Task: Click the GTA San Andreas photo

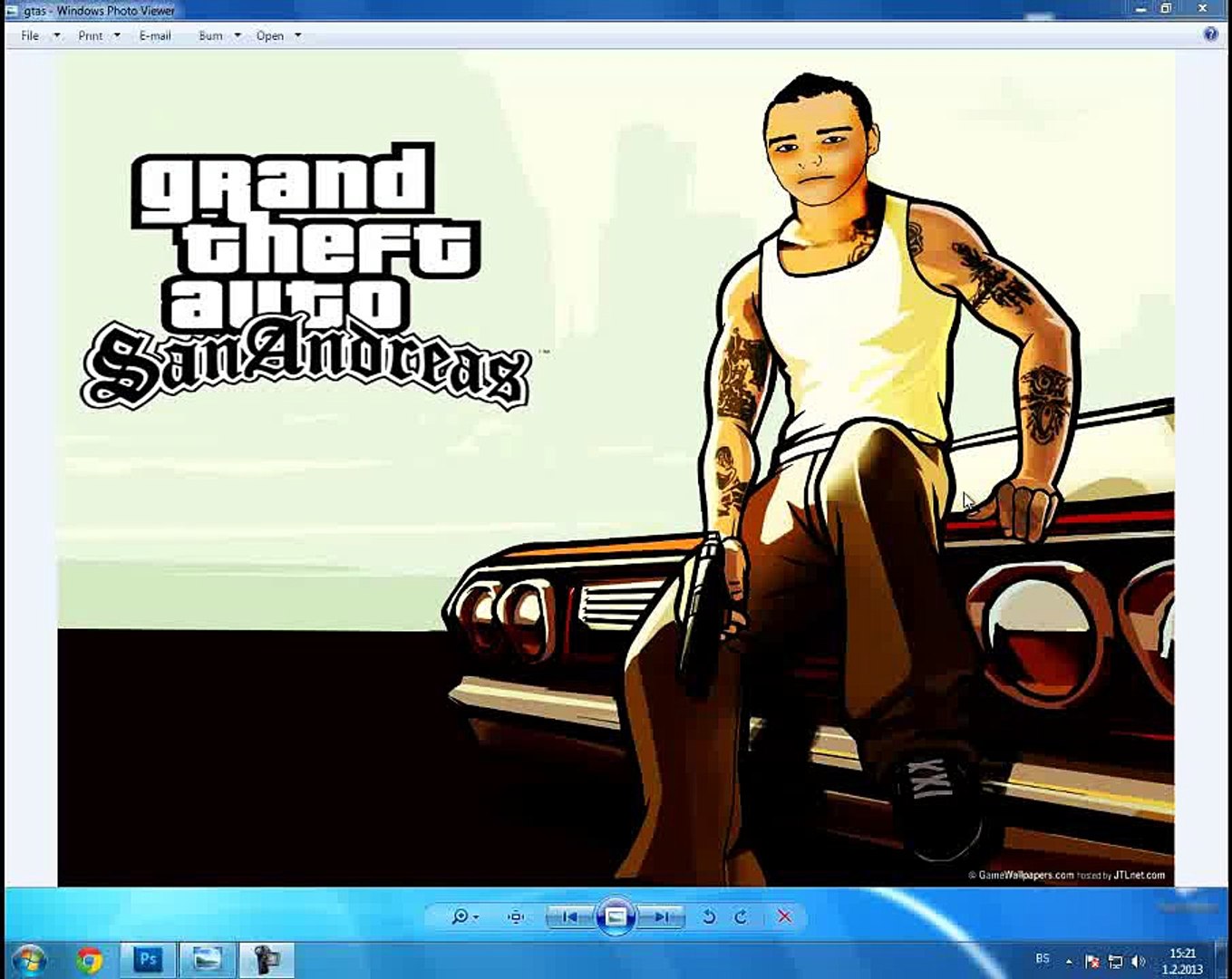Action: (x=616, y=468)
